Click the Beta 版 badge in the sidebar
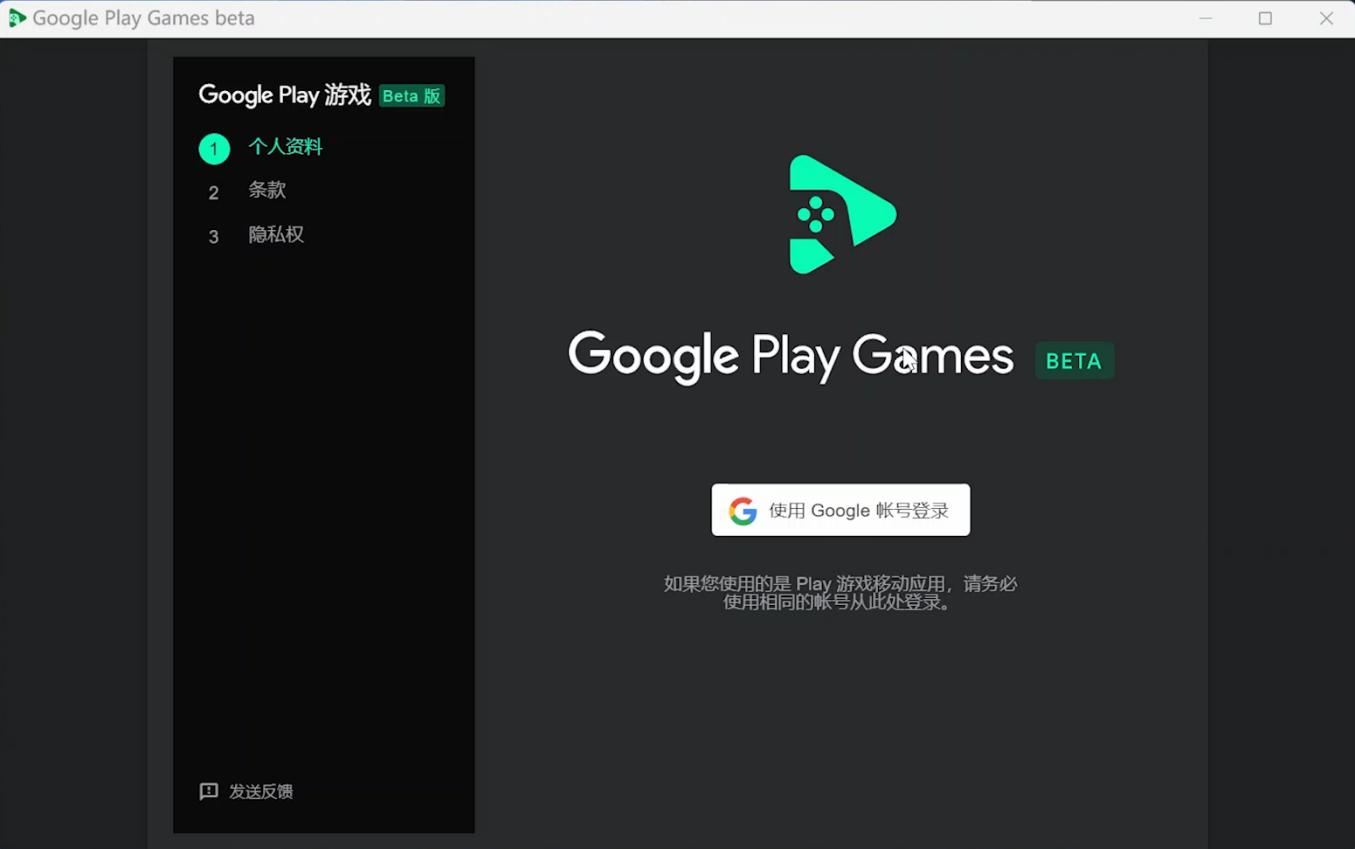Viewport: 1355px width, 849px height. [412, 96]
